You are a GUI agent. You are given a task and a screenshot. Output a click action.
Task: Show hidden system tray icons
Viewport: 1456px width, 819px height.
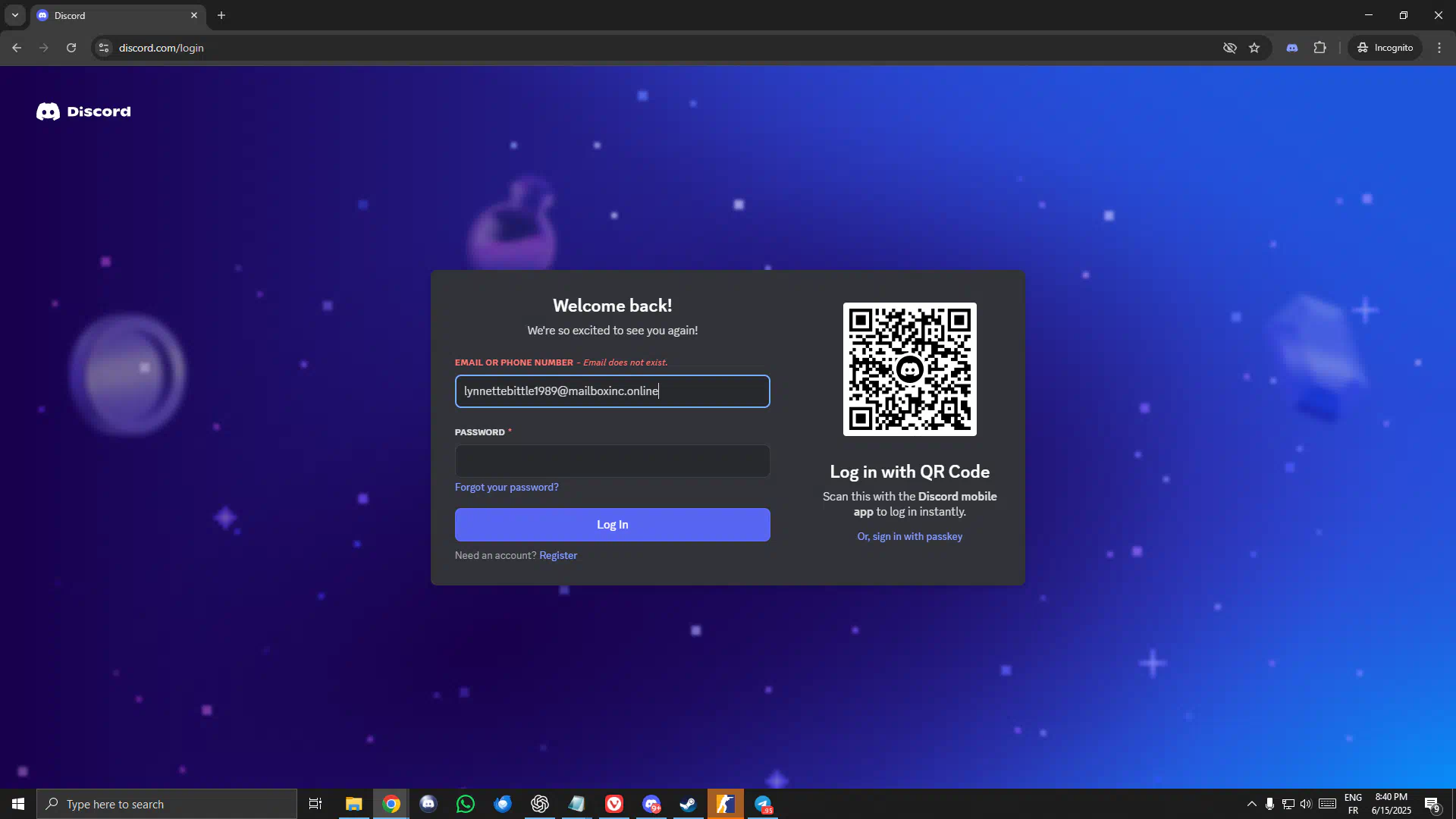1251,804
